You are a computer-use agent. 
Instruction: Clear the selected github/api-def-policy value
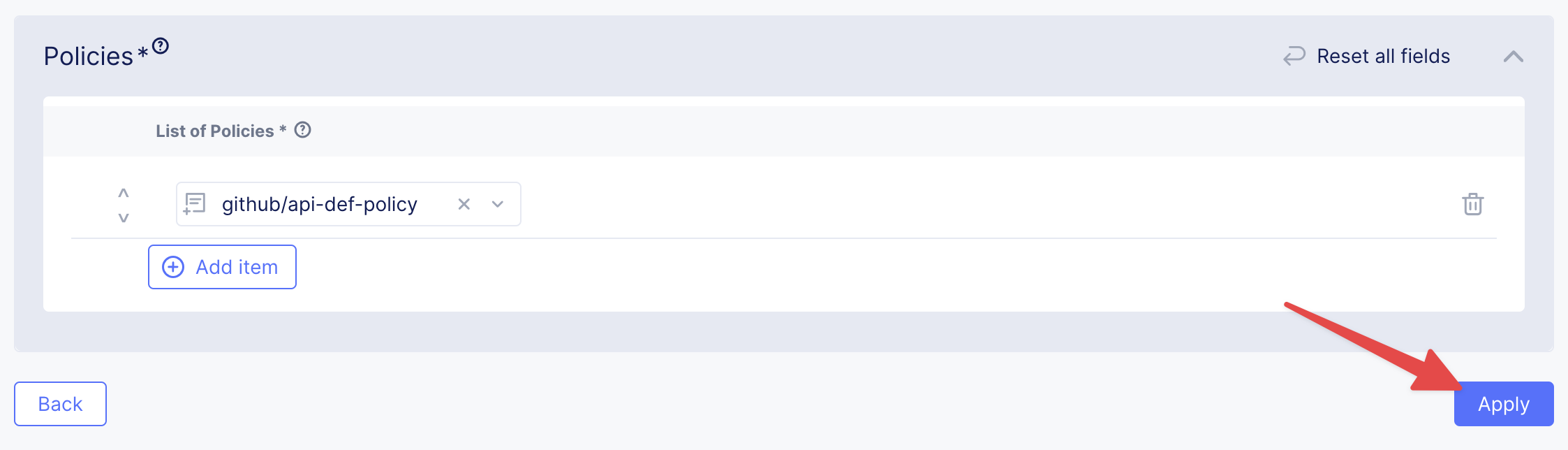pos(464,204)
